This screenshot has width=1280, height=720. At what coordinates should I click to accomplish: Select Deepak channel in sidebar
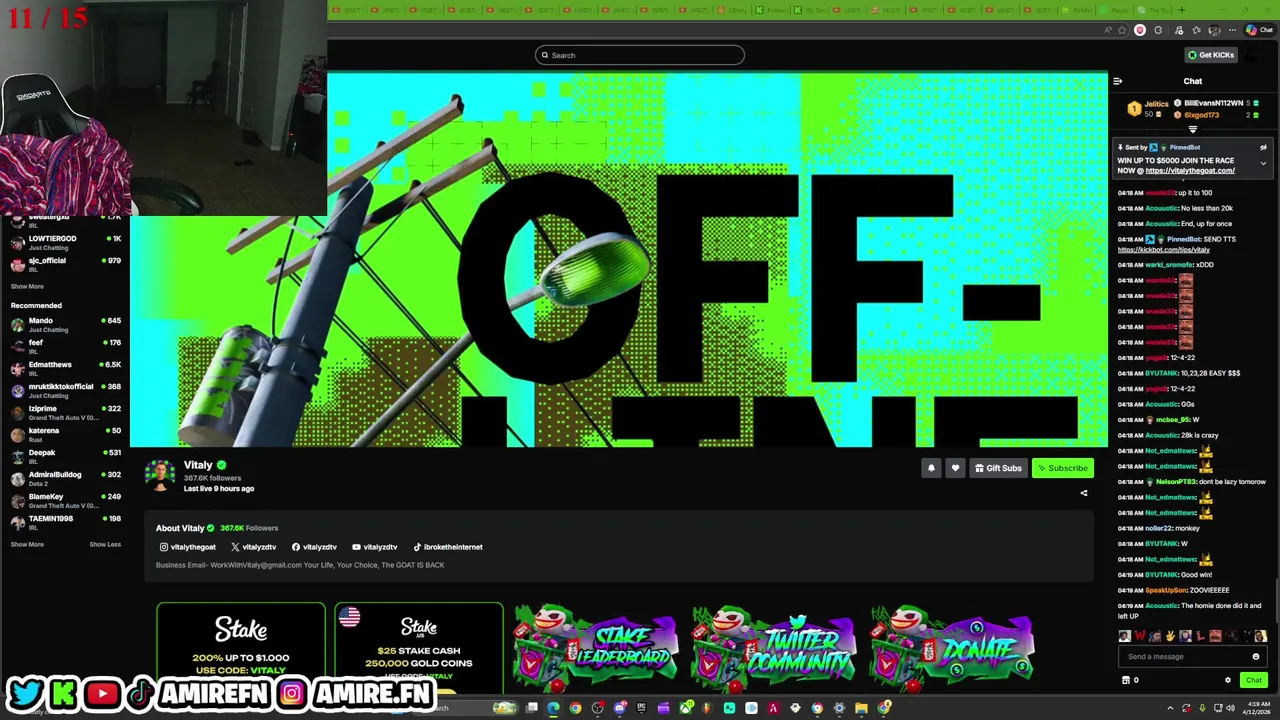click(x=65, y=457)
